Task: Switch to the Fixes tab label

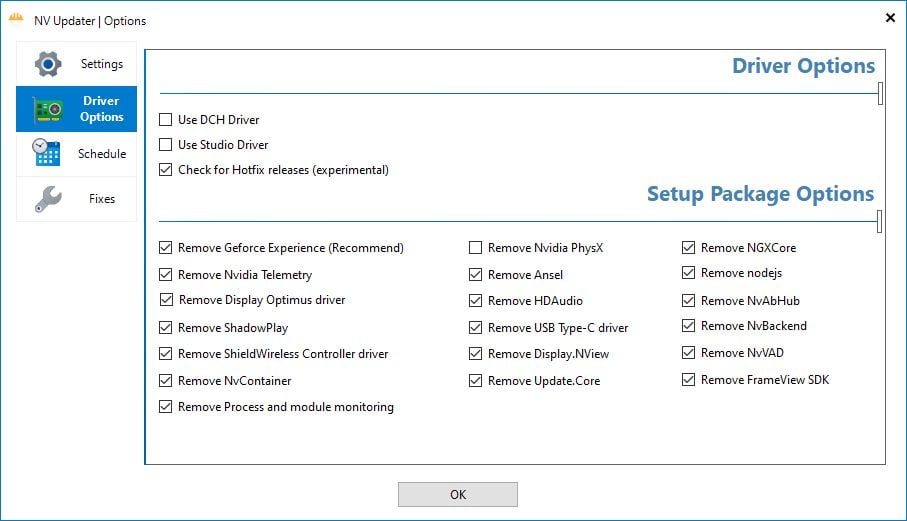Action: (x=102, y=199)
